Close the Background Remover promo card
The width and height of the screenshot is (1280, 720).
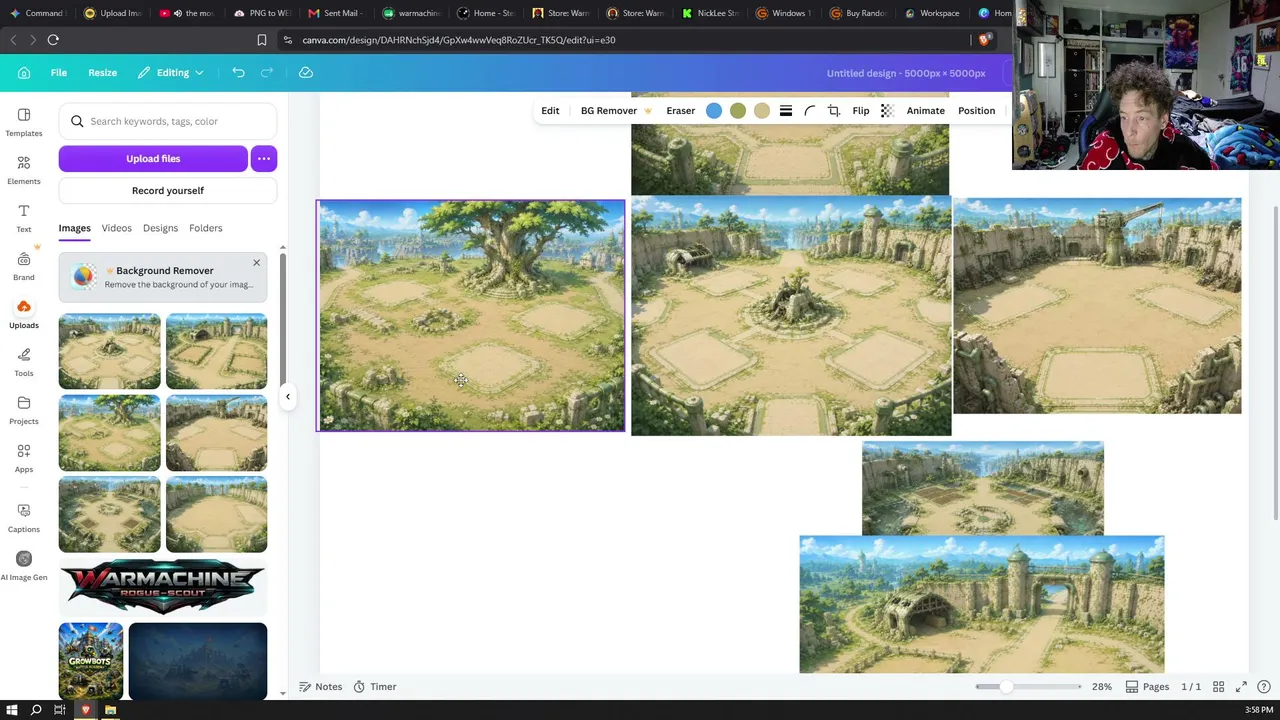tap(256, 263)
